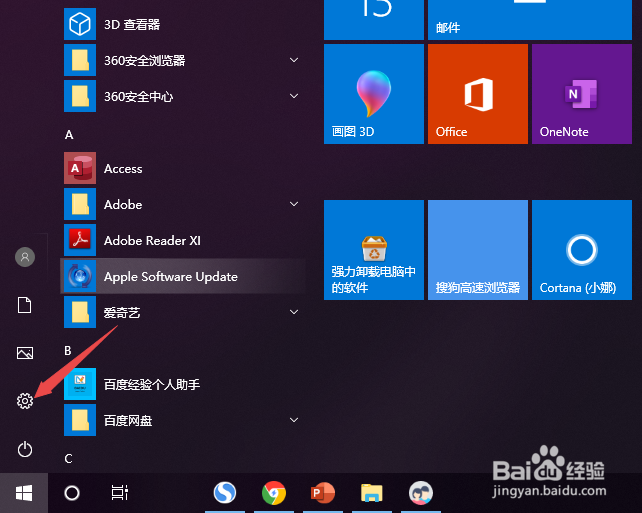Switch to Sogou browser on taskbar
This screenshot has height=513, width=642.
[225, 493]
